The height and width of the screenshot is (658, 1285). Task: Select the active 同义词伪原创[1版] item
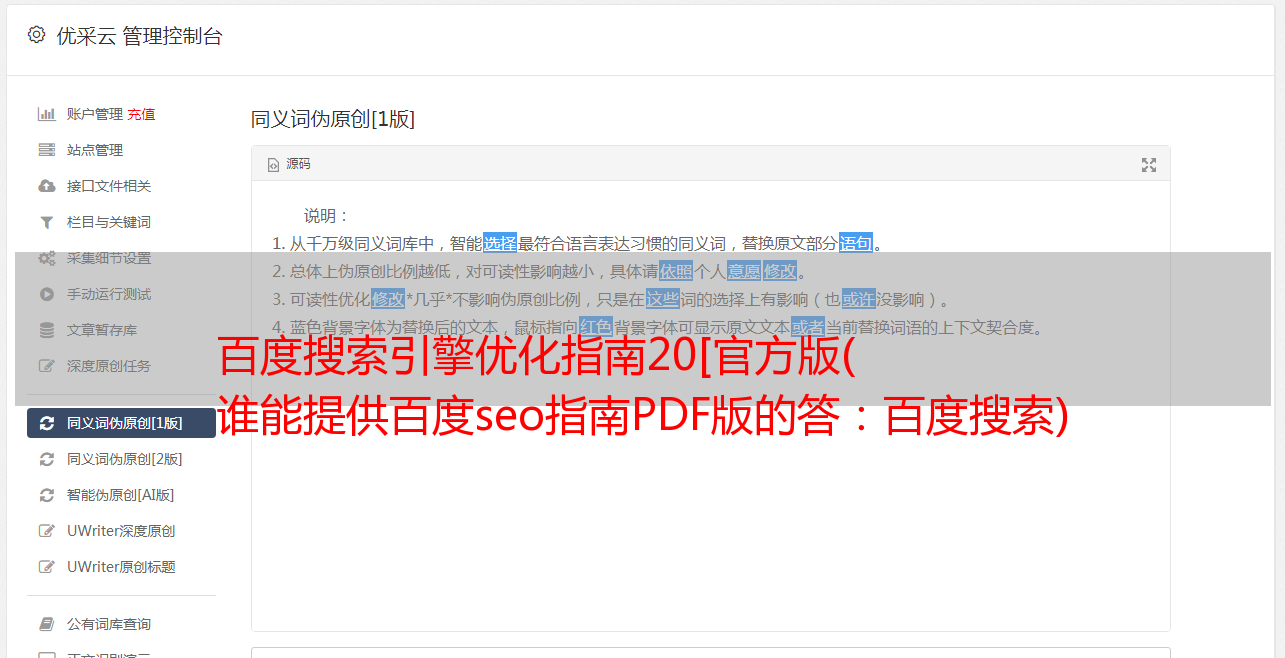pyautogui.click(x=121, y=423)
